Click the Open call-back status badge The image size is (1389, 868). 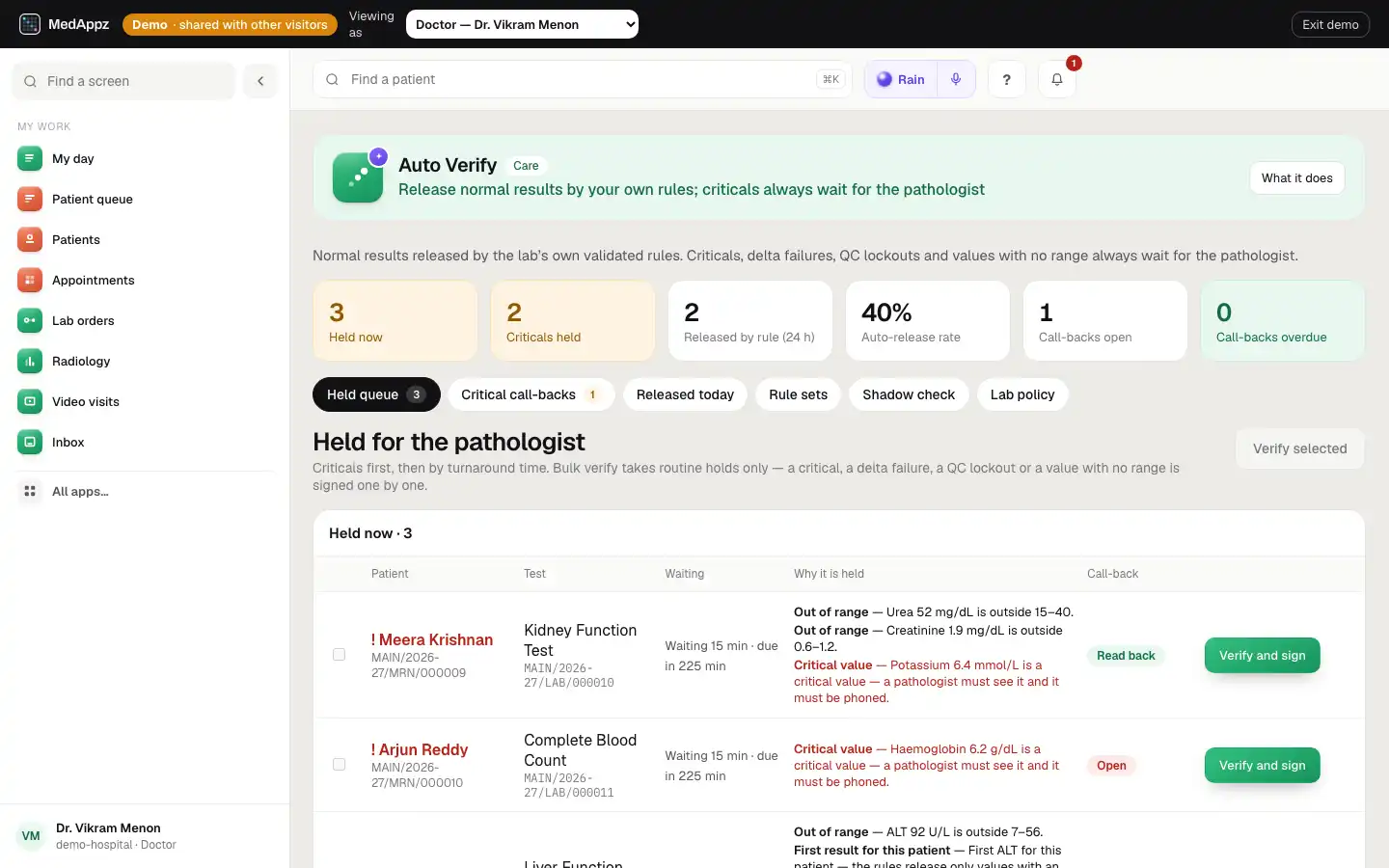pyautogui.click(x=1111, y=765)
